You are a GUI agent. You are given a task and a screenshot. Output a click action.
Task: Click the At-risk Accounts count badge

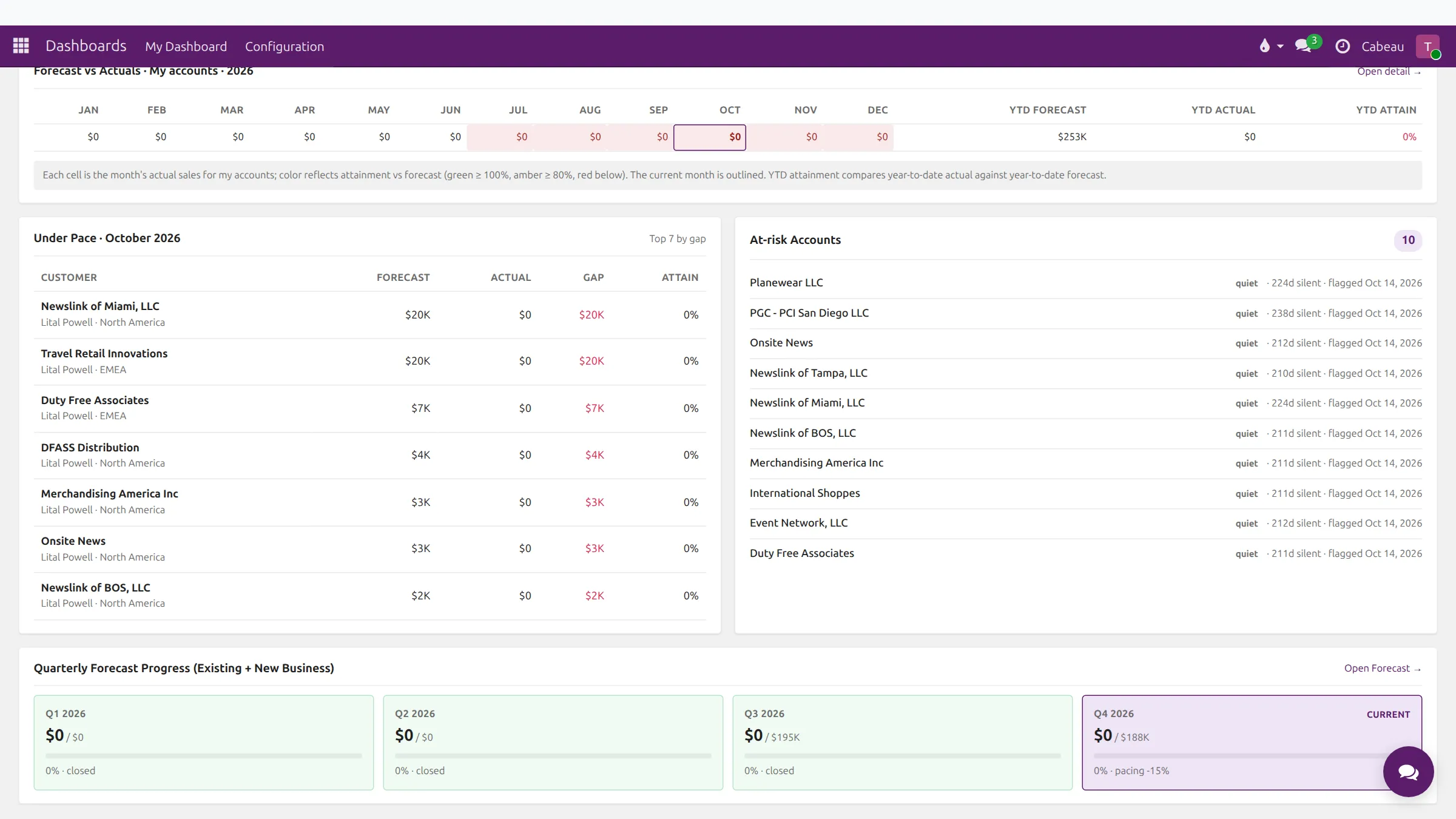point(1408,240)
